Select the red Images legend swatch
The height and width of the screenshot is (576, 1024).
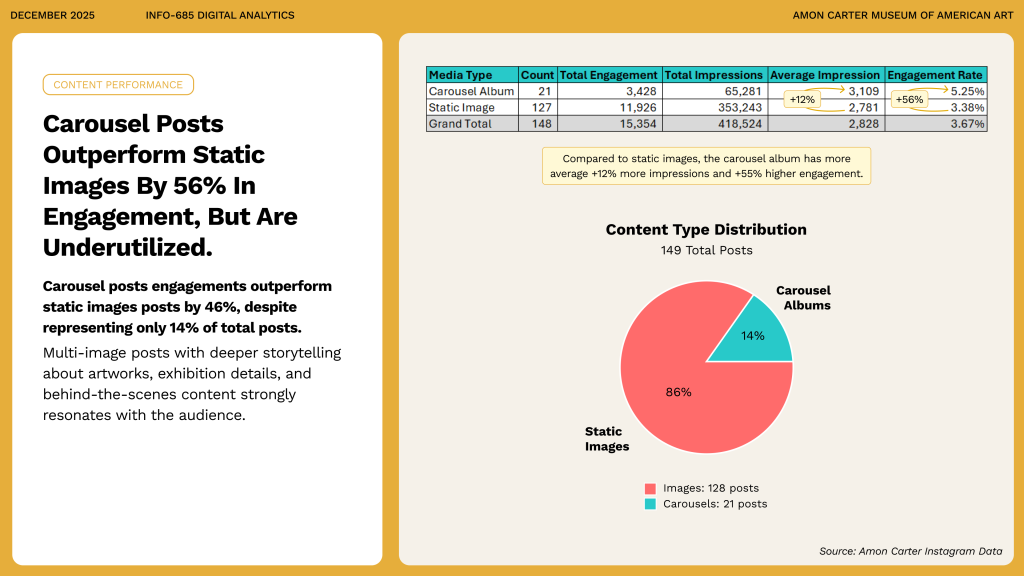pyautogui.click(x=650, y=488)
